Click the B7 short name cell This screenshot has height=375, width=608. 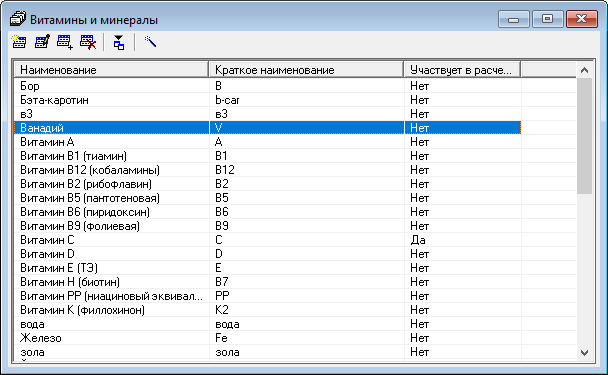coord(307,282)
